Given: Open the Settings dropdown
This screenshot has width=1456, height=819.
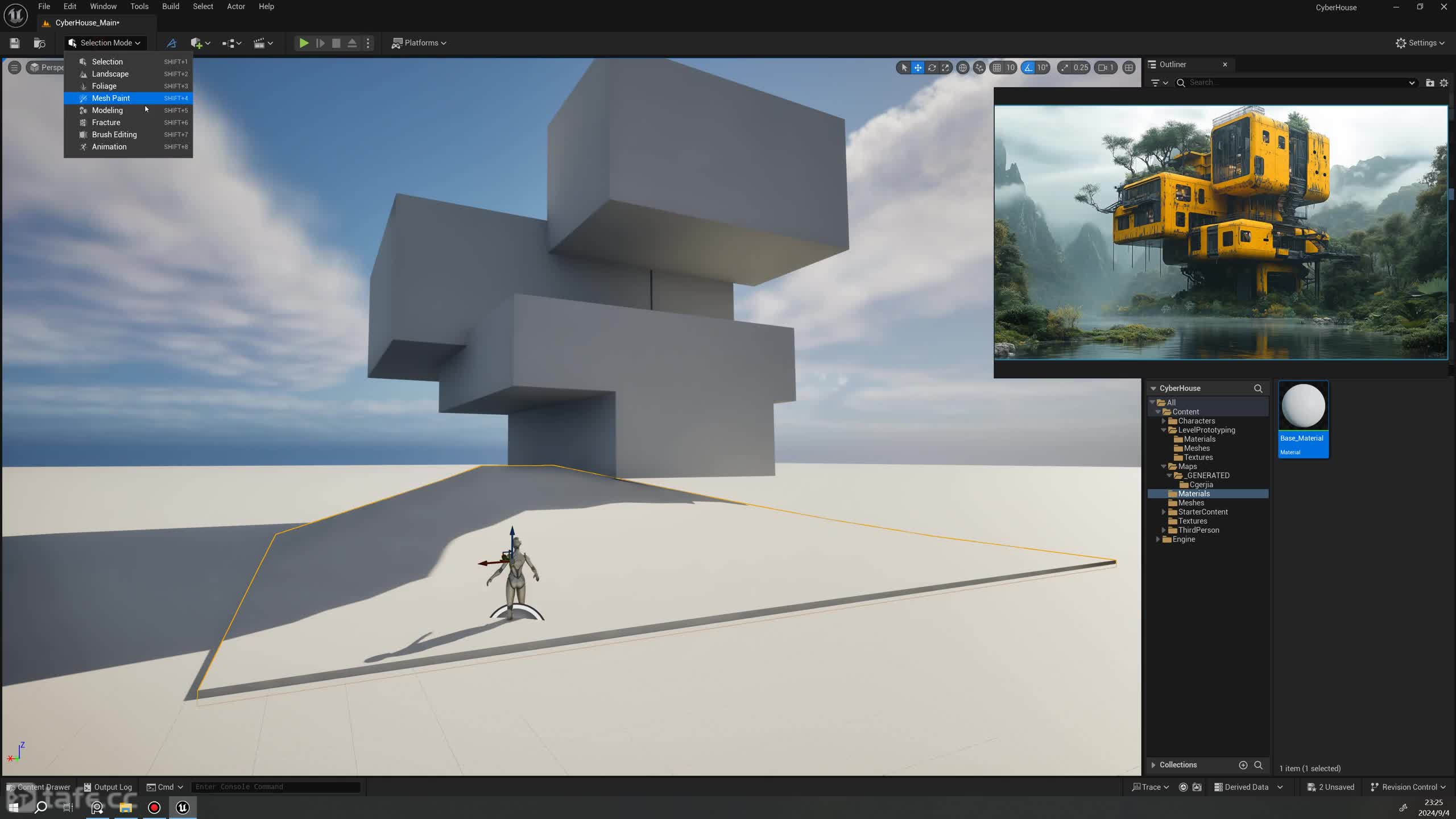Looking at the screenshot, I should pos(1420,43).
